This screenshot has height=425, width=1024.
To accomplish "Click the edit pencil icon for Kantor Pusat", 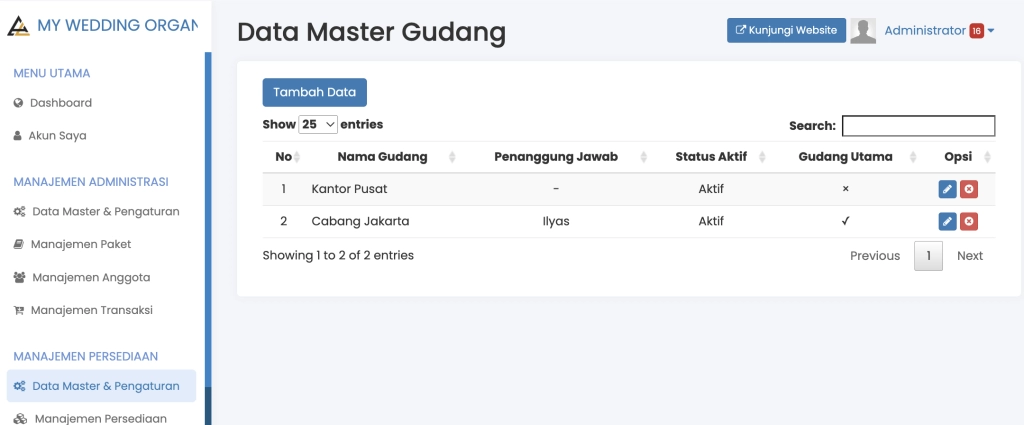I will coord(947,189).
